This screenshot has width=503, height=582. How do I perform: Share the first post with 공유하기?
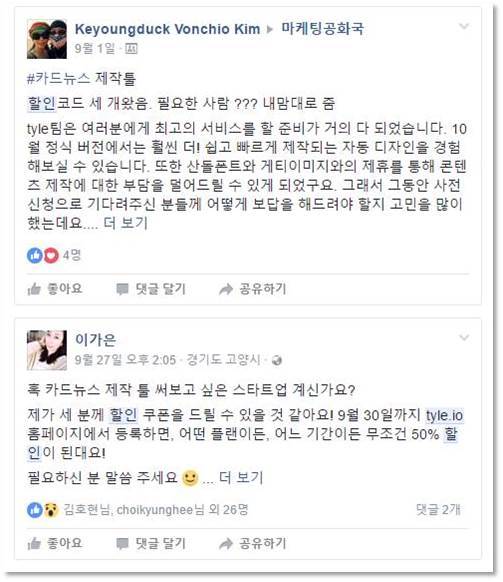(253, 288)
